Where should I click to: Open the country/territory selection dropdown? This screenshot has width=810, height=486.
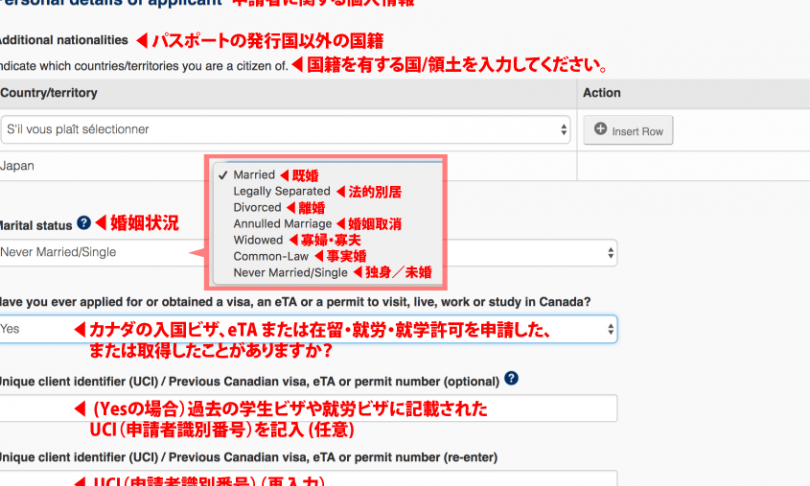coord(285,129)
